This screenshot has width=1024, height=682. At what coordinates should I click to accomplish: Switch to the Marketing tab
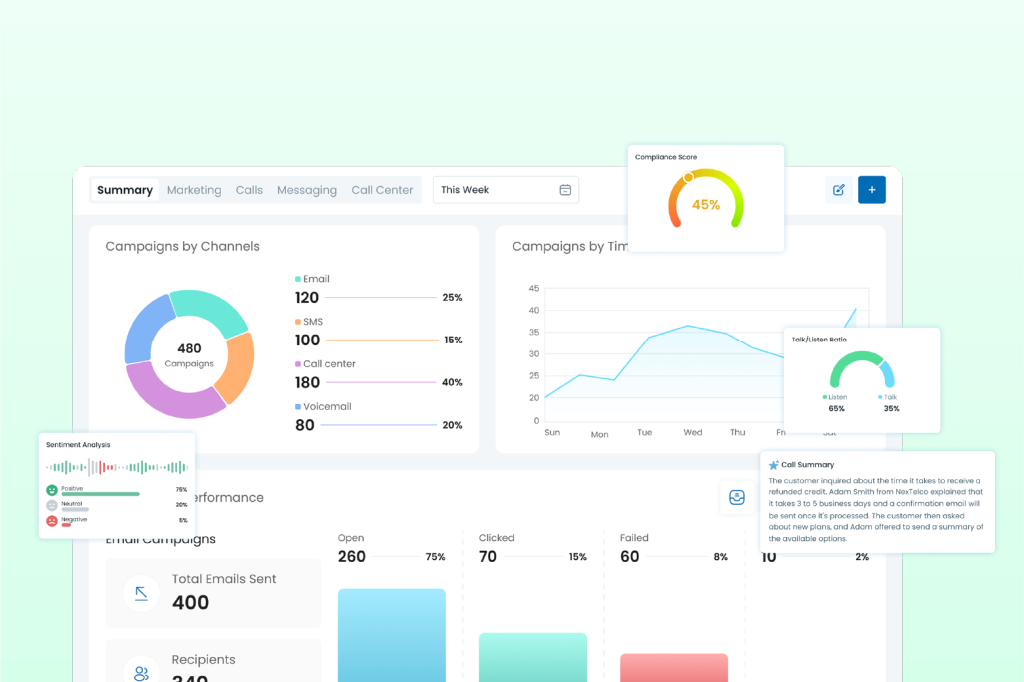(x=194, y=190)
